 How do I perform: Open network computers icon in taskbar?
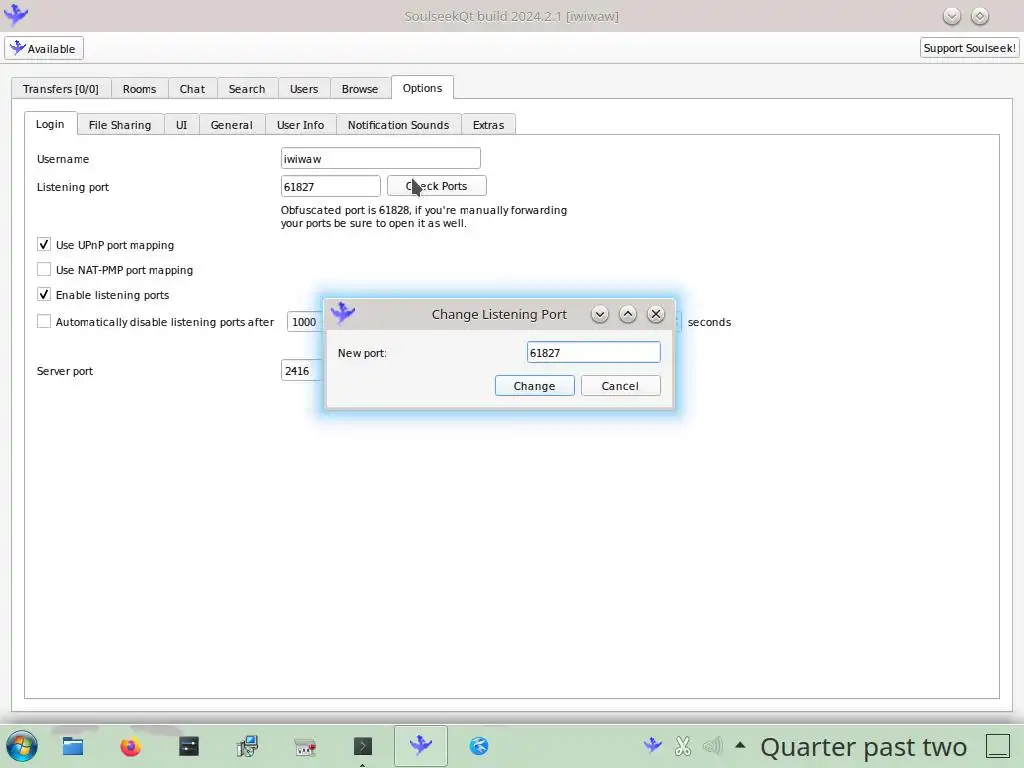247,746
